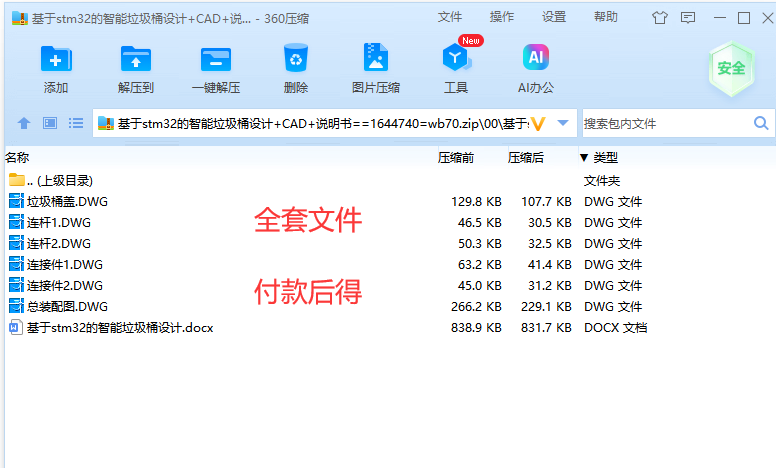The width and height of the screenshot is (776, 468).
Task: Click the DOCX 文档 type cell
Action: 616,328
